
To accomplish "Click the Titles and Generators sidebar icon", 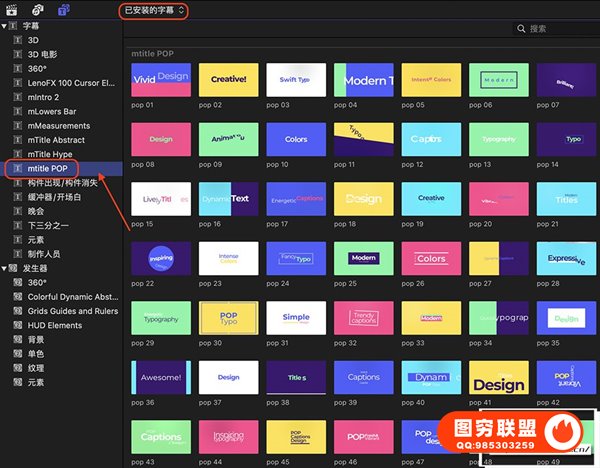I will click(64, 10).
